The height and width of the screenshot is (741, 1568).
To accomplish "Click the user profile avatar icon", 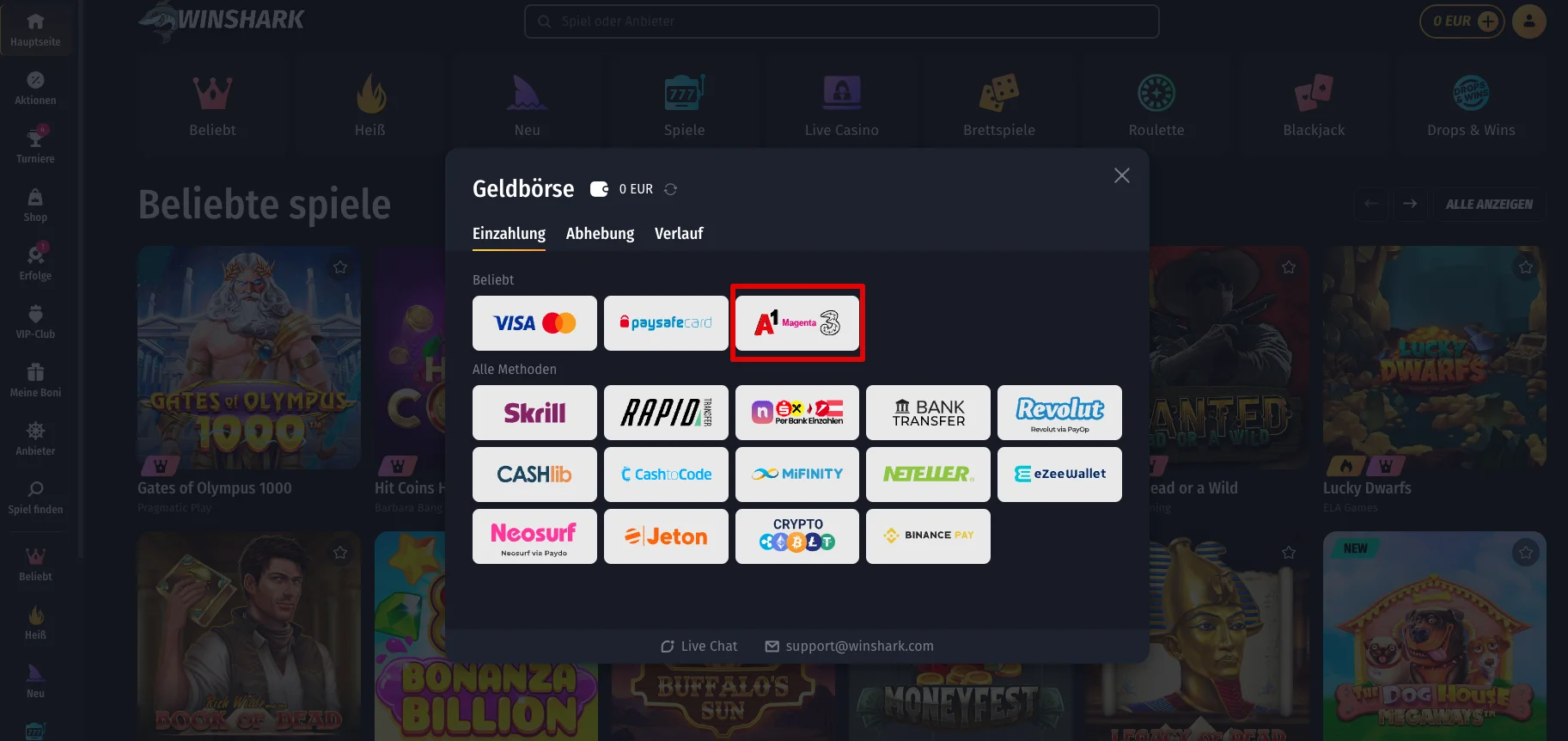I will point(1529,21).
